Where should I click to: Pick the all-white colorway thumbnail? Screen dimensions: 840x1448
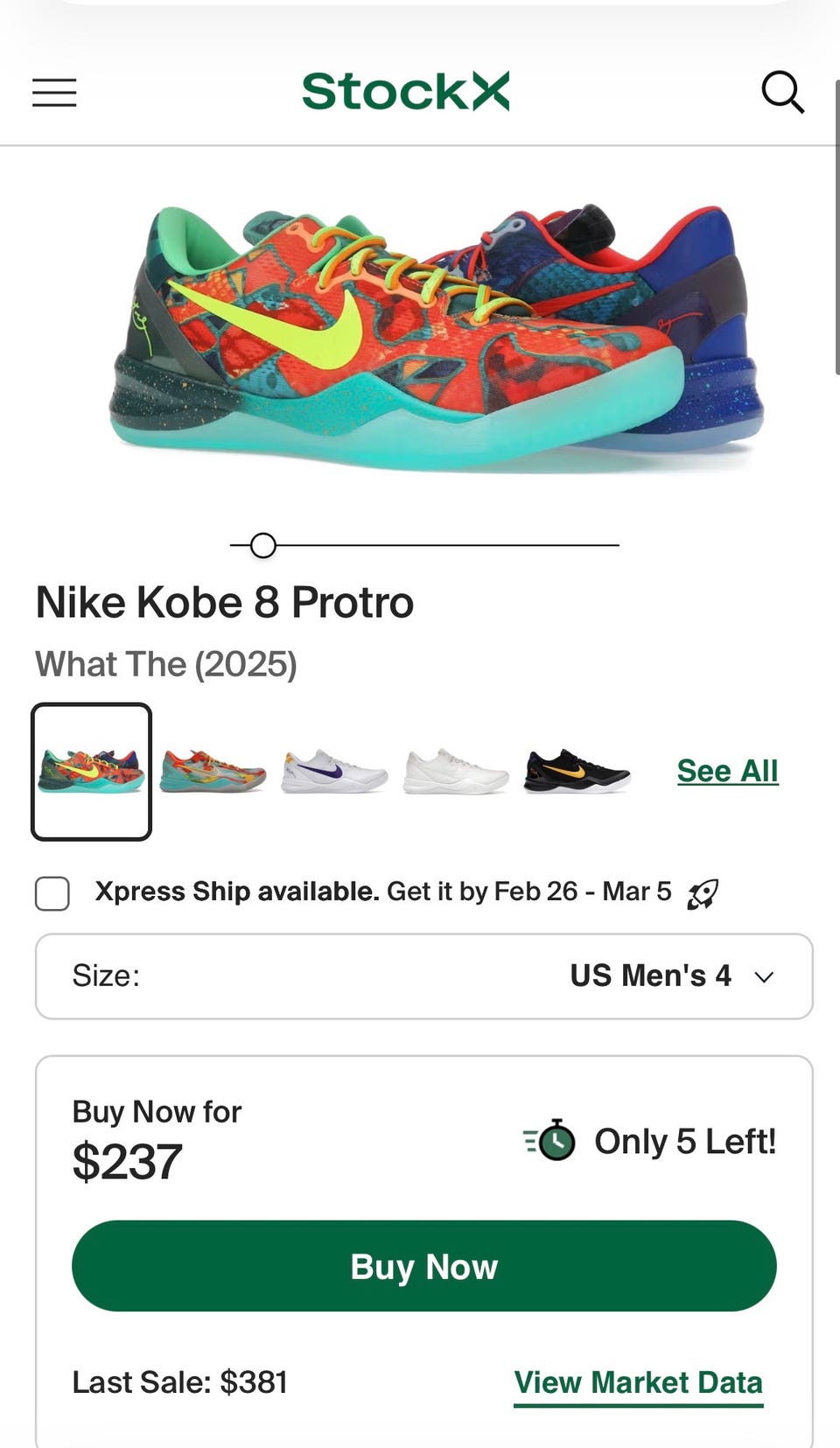(455, 771)
